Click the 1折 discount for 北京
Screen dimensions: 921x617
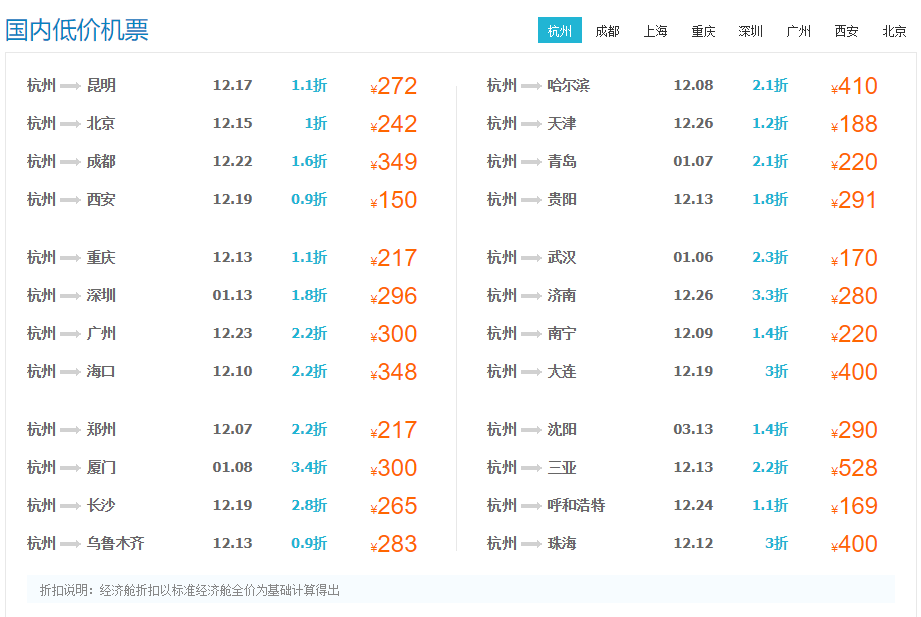pyautogui.click(x=316, y=123)
